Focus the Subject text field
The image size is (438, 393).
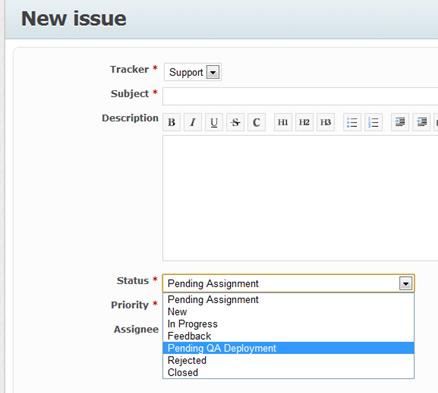point(300,96)
